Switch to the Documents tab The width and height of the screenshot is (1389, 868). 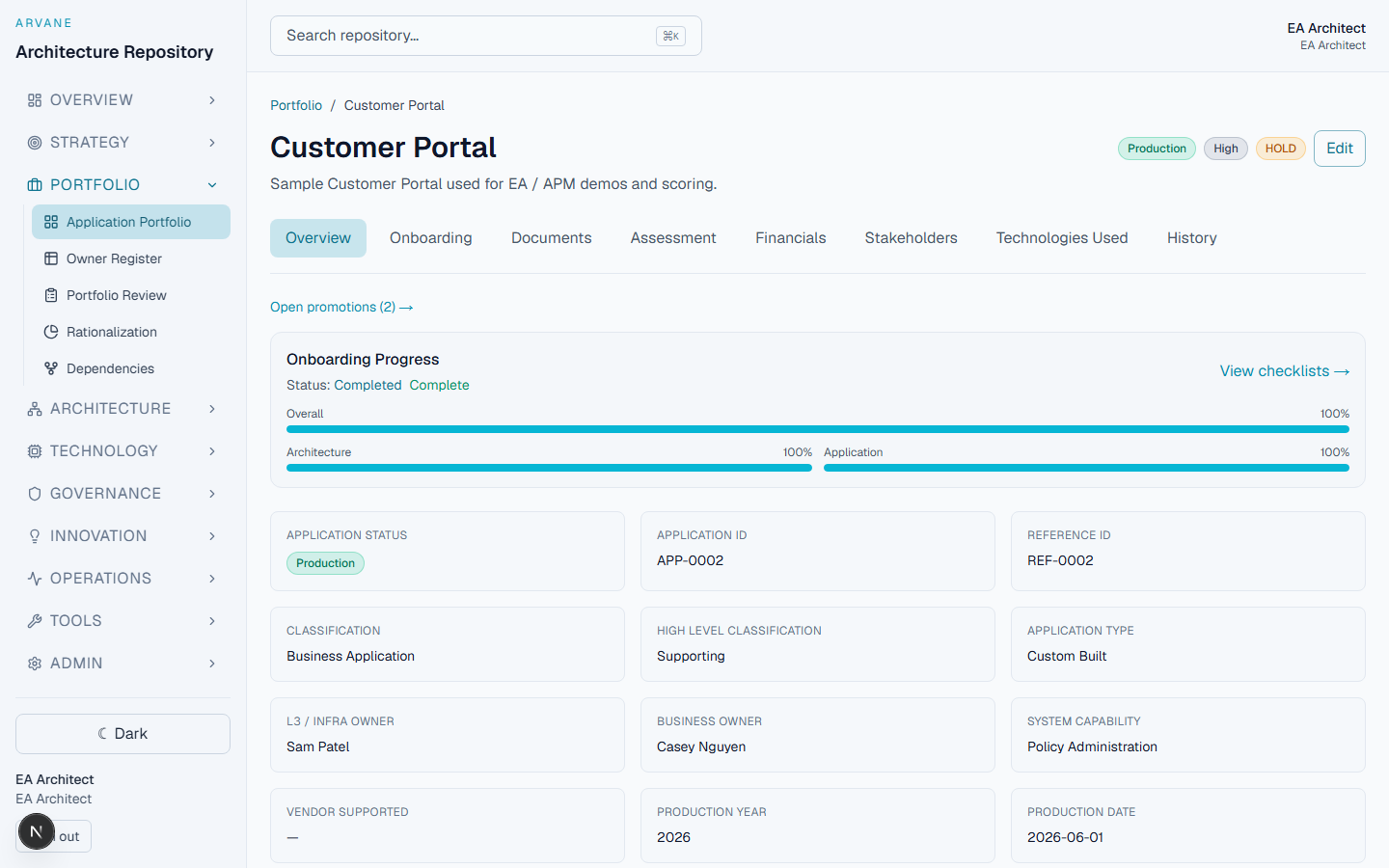point(552,238)
